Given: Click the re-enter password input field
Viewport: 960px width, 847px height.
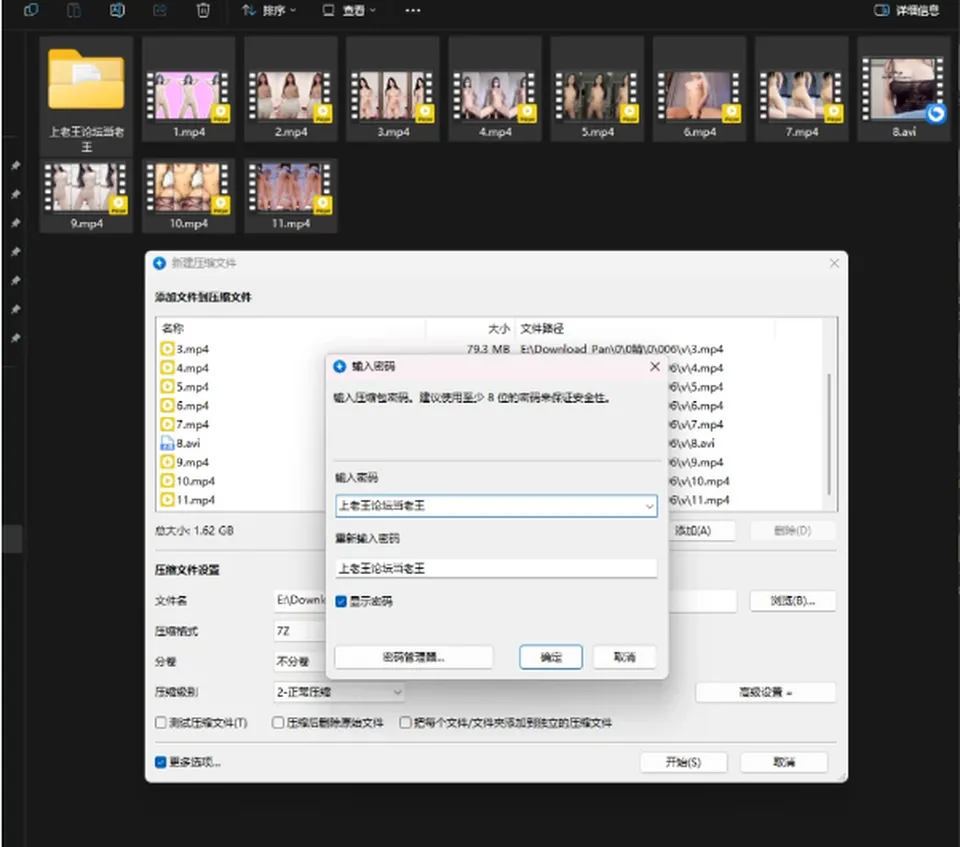Looking at the screenshot, I should [496, 568].
